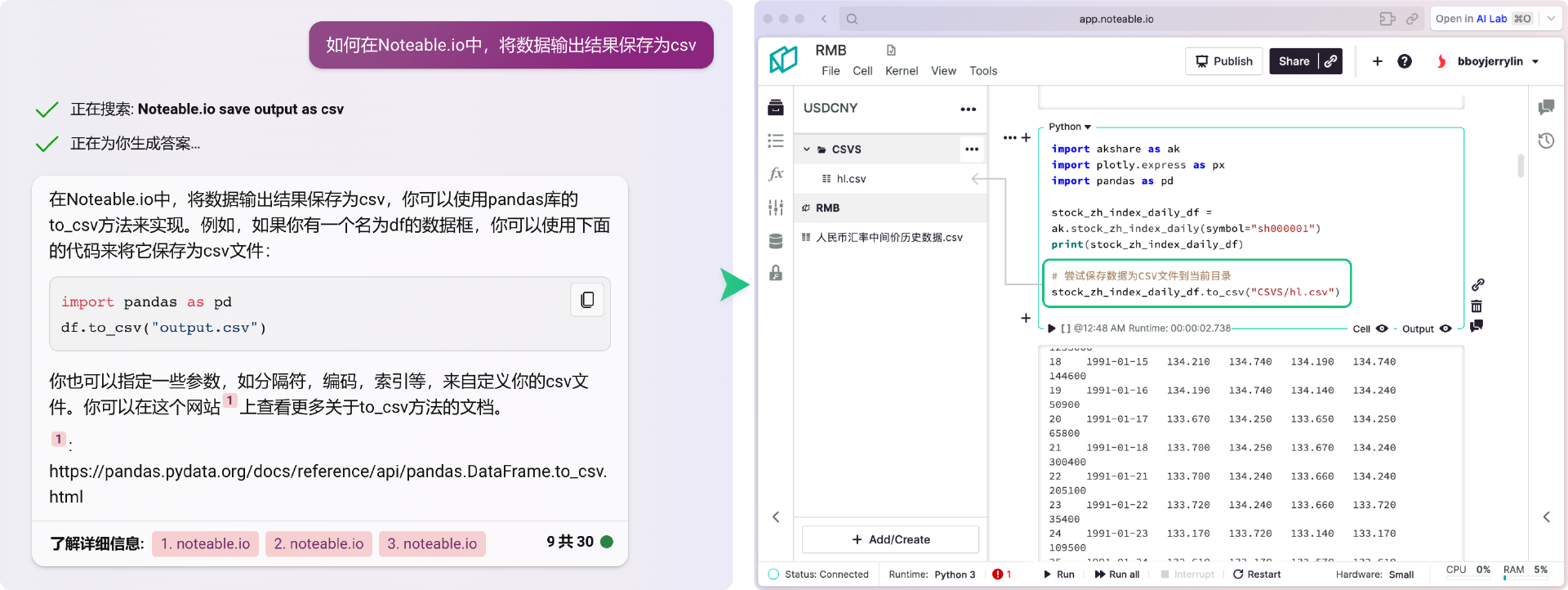1568x590 pixels.
Task: Click the Hardware Small indicator
Action: tap(1374, 574)
